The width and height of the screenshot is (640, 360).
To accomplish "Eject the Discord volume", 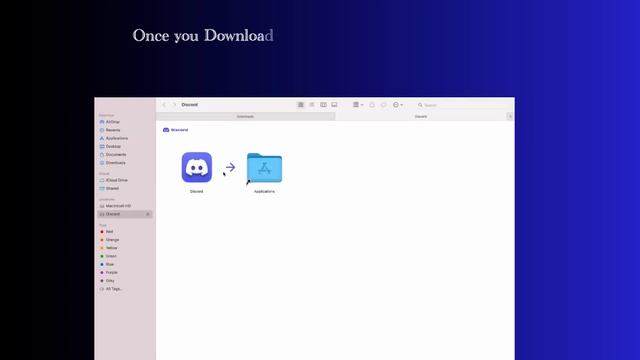I will pyautogui.click(x=148, y=214).
